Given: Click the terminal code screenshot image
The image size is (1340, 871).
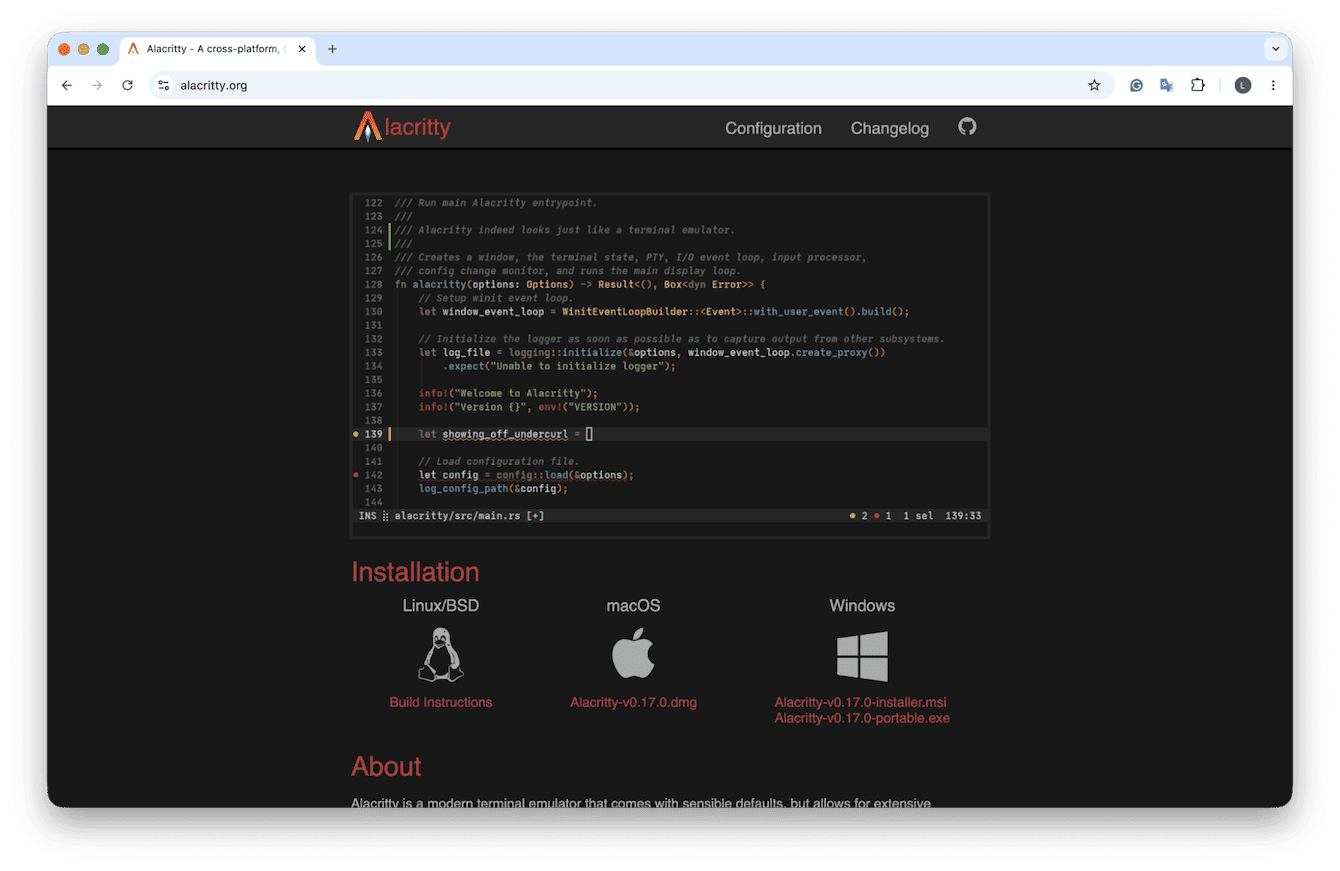Looking at the screenshot, I should coord(669,366).
